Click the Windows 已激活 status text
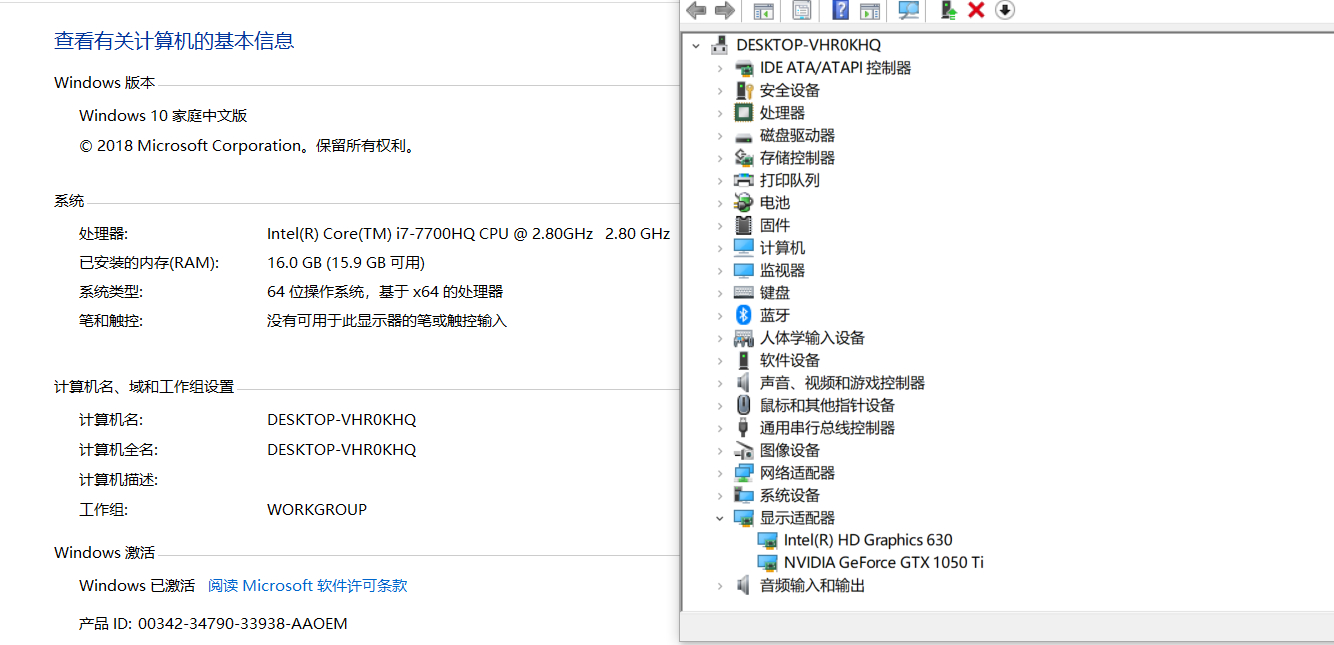This screenshot has width=1334, height=645. (x=137, y=586)
